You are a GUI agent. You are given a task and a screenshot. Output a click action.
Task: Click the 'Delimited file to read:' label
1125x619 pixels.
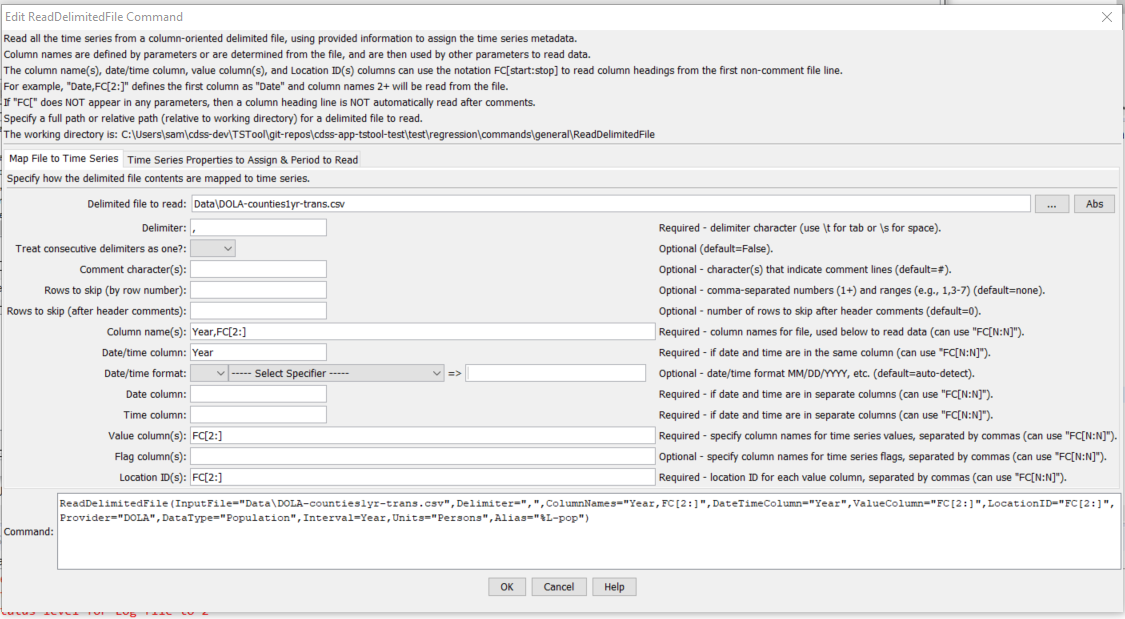click(x=136, y=204)
